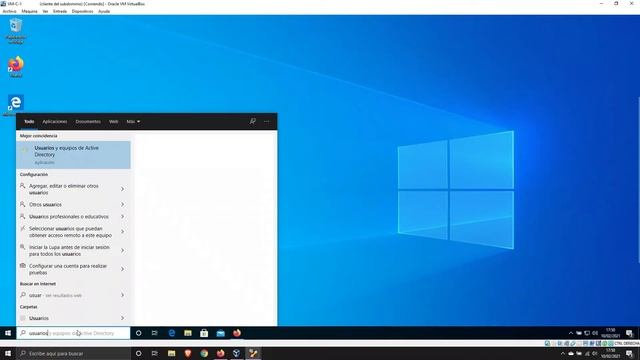Screen dimensions: 640x360
Task: Click the network icon in guest VM tray
Action: tap(587, 333)
